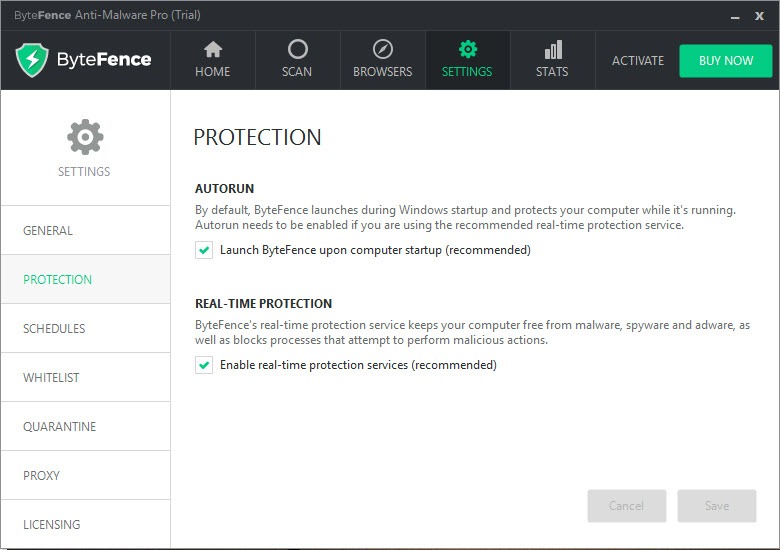Select the Protection sidebar item
Image resolution: width=780 pixels, height=550 pixels.
coord(86,279)
